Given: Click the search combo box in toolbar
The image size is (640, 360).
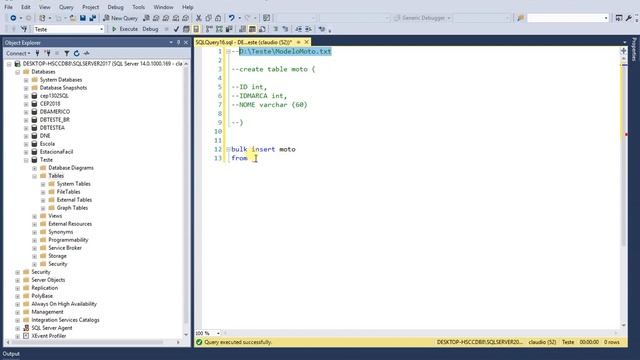Looking at the screenshot, I should tap(568, 18).
